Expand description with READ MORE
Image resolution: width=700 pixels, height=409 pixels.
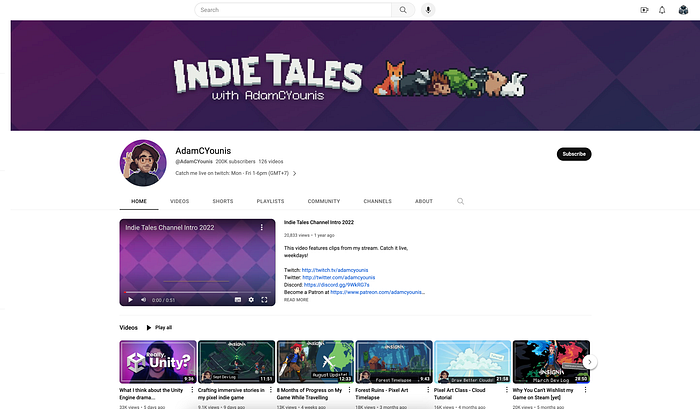click(296, 300)
